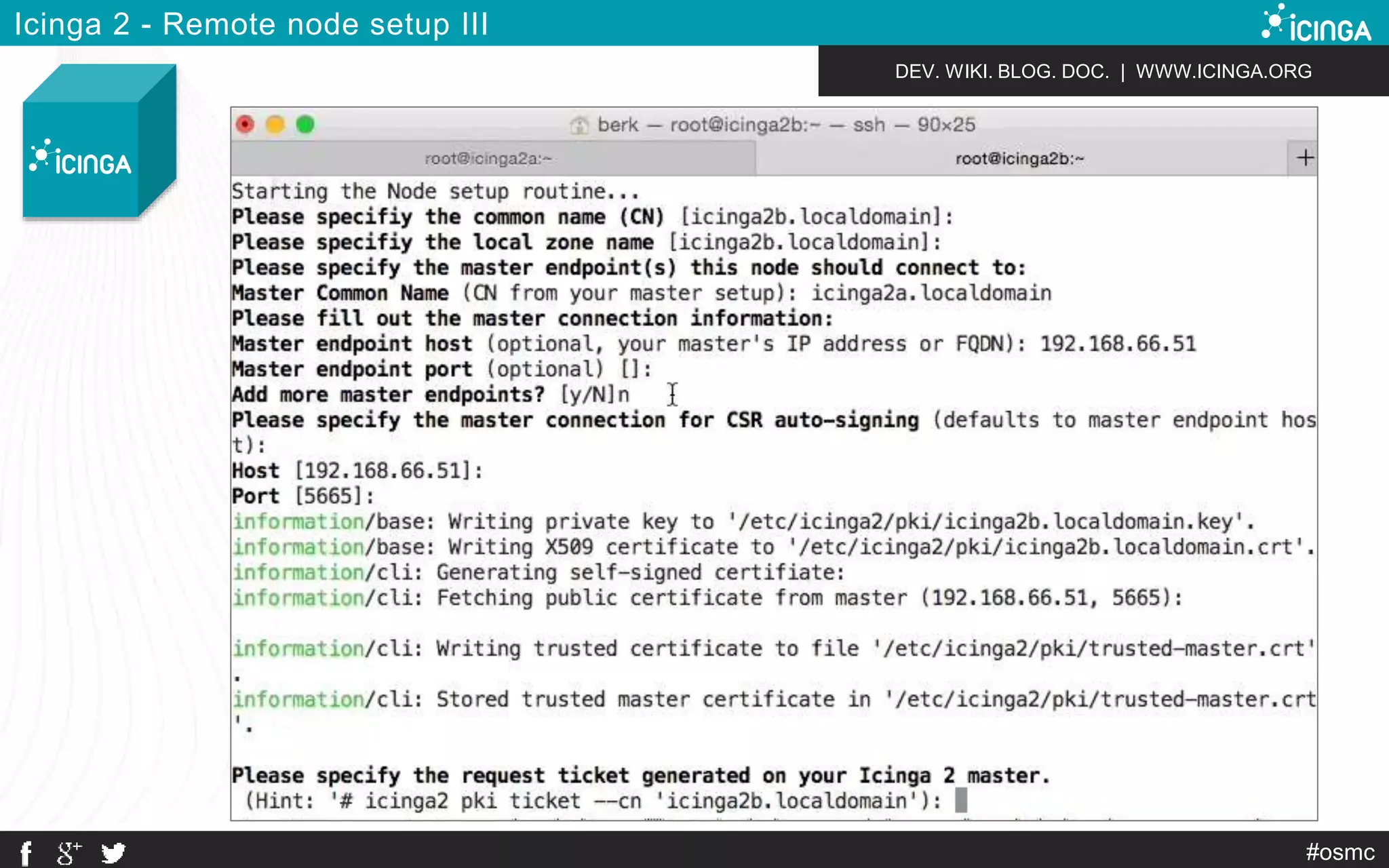1389x868 pixels.
Task: Click 'Please fill out the master connection information' line
Action: (532, 319)
